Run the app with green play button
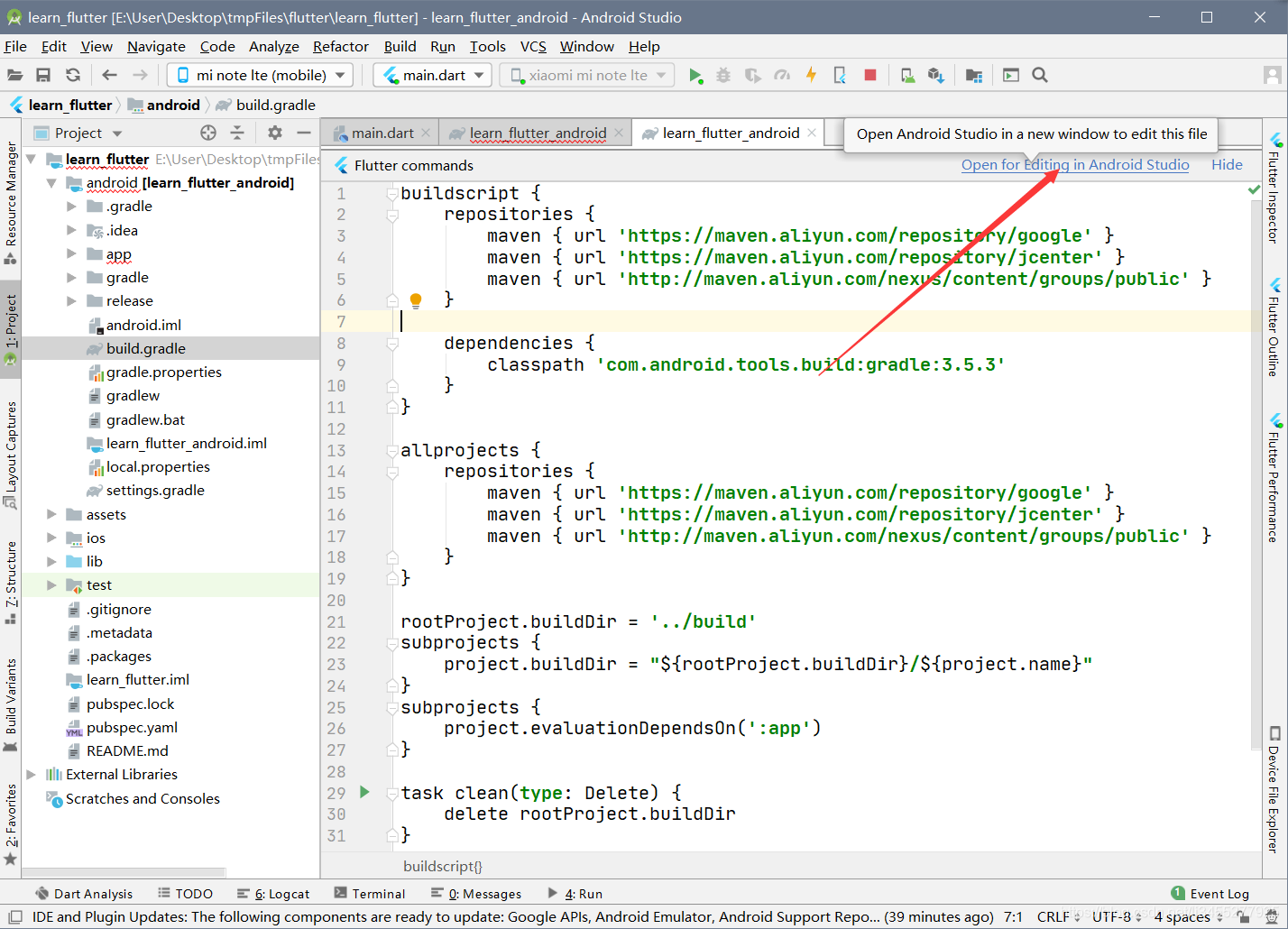Screen dimensions: 1288x929 [x=695, y=76]
